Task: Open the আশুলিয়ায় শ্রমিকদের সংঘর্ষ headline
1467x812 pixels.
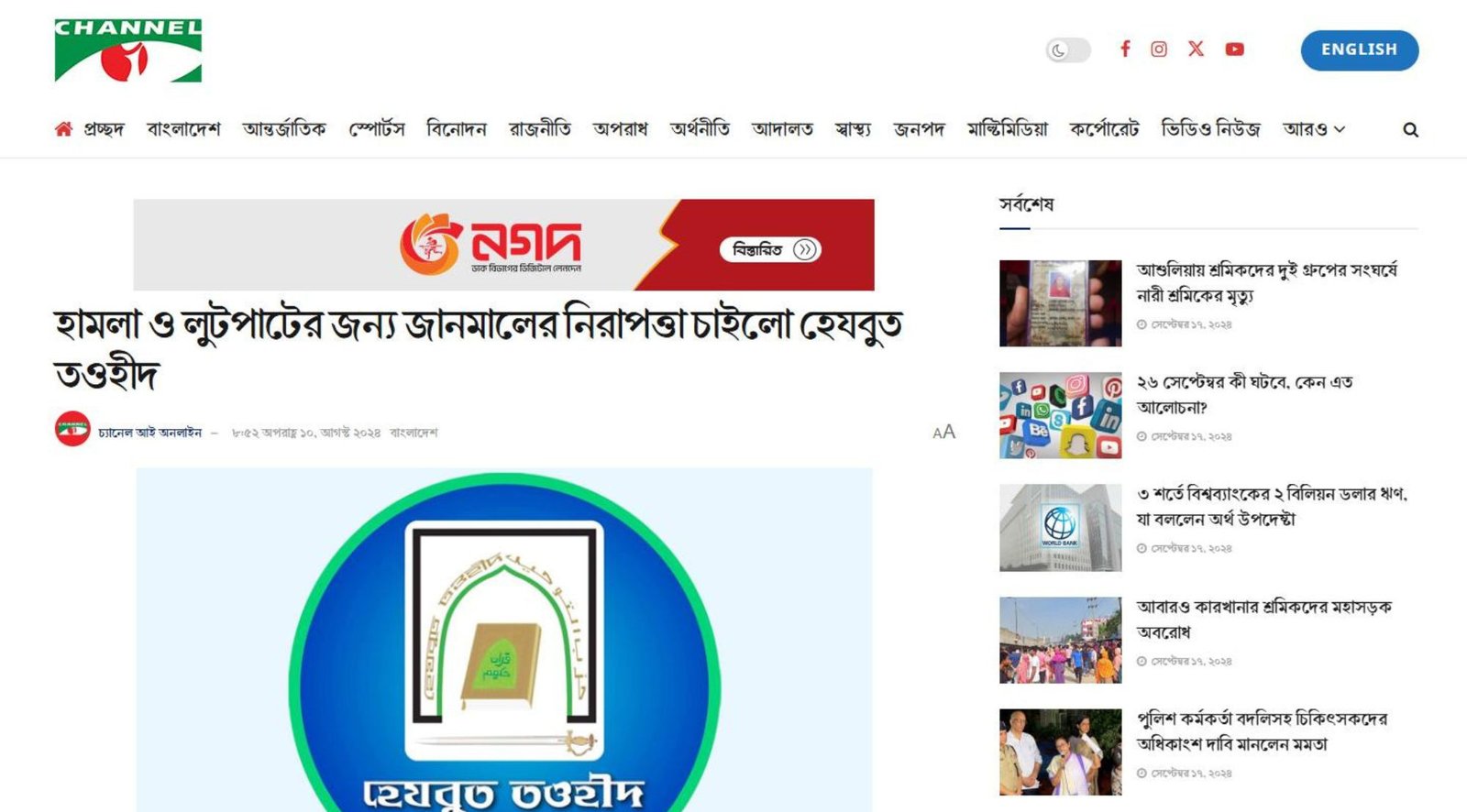Action: 1266,282
